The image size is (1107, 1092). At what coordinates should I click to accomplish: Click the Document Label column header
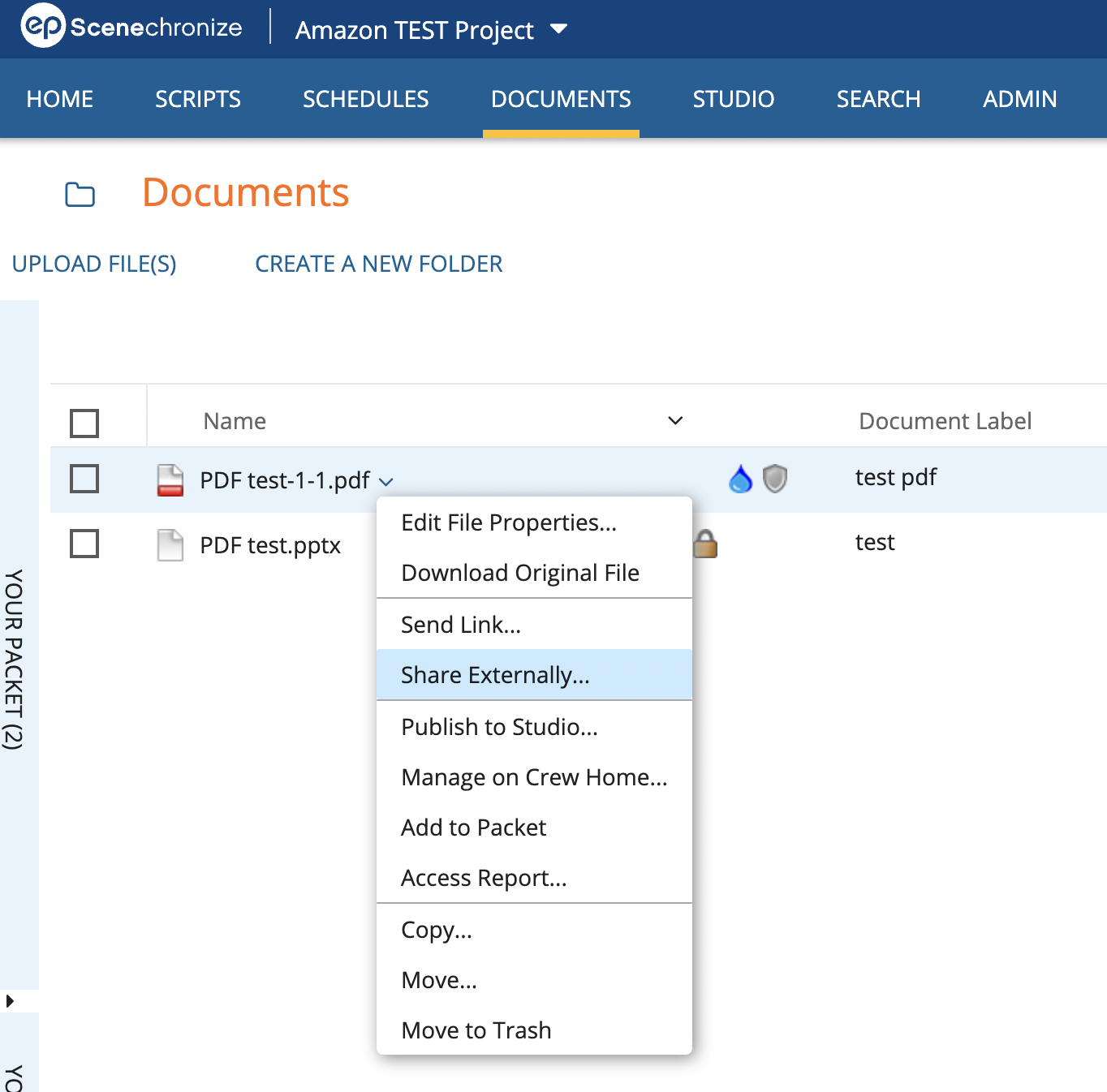(x=945, y=421)
